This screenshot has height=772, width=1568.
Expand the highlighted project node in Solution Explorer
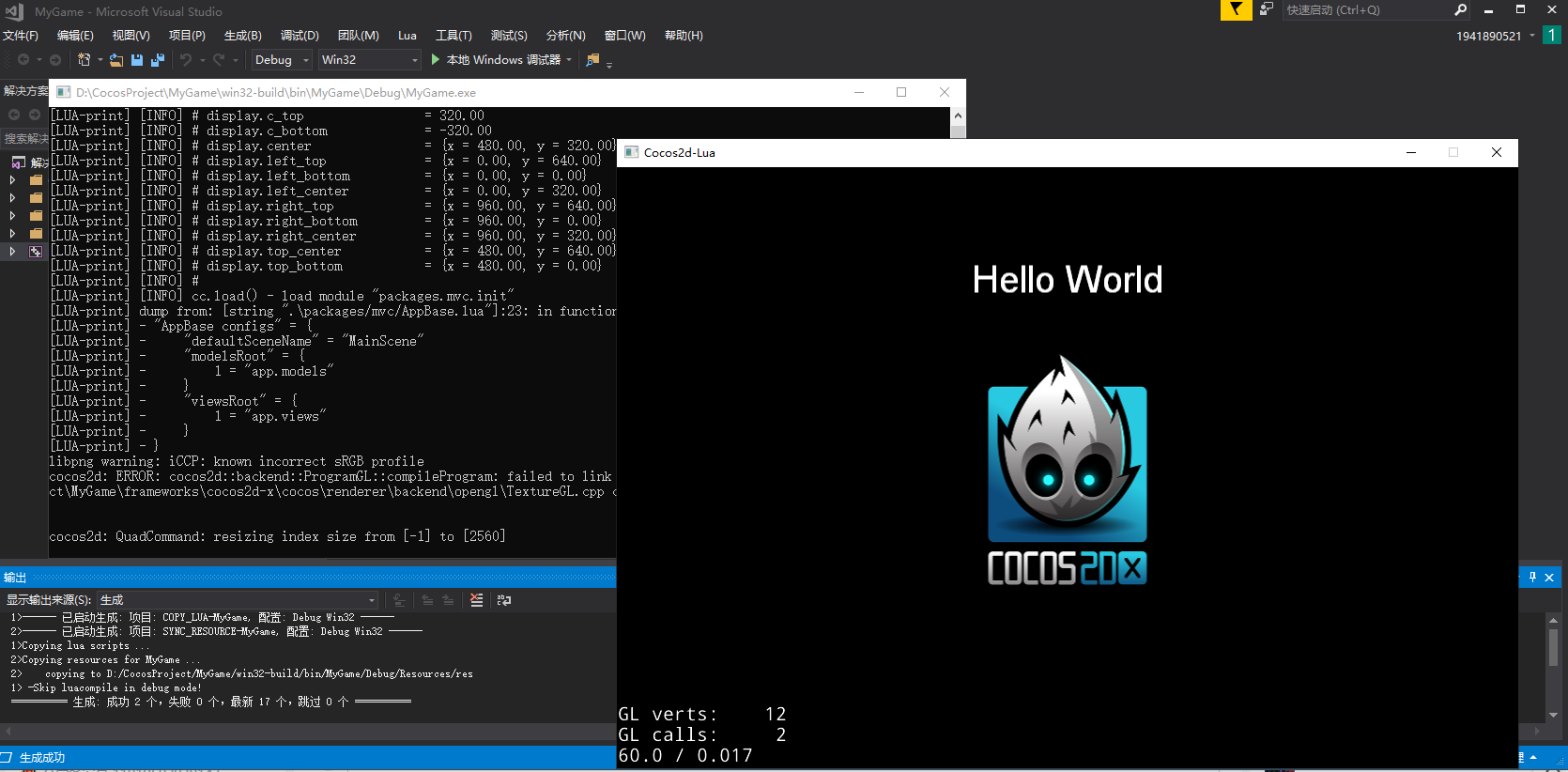tap(12, 252)
